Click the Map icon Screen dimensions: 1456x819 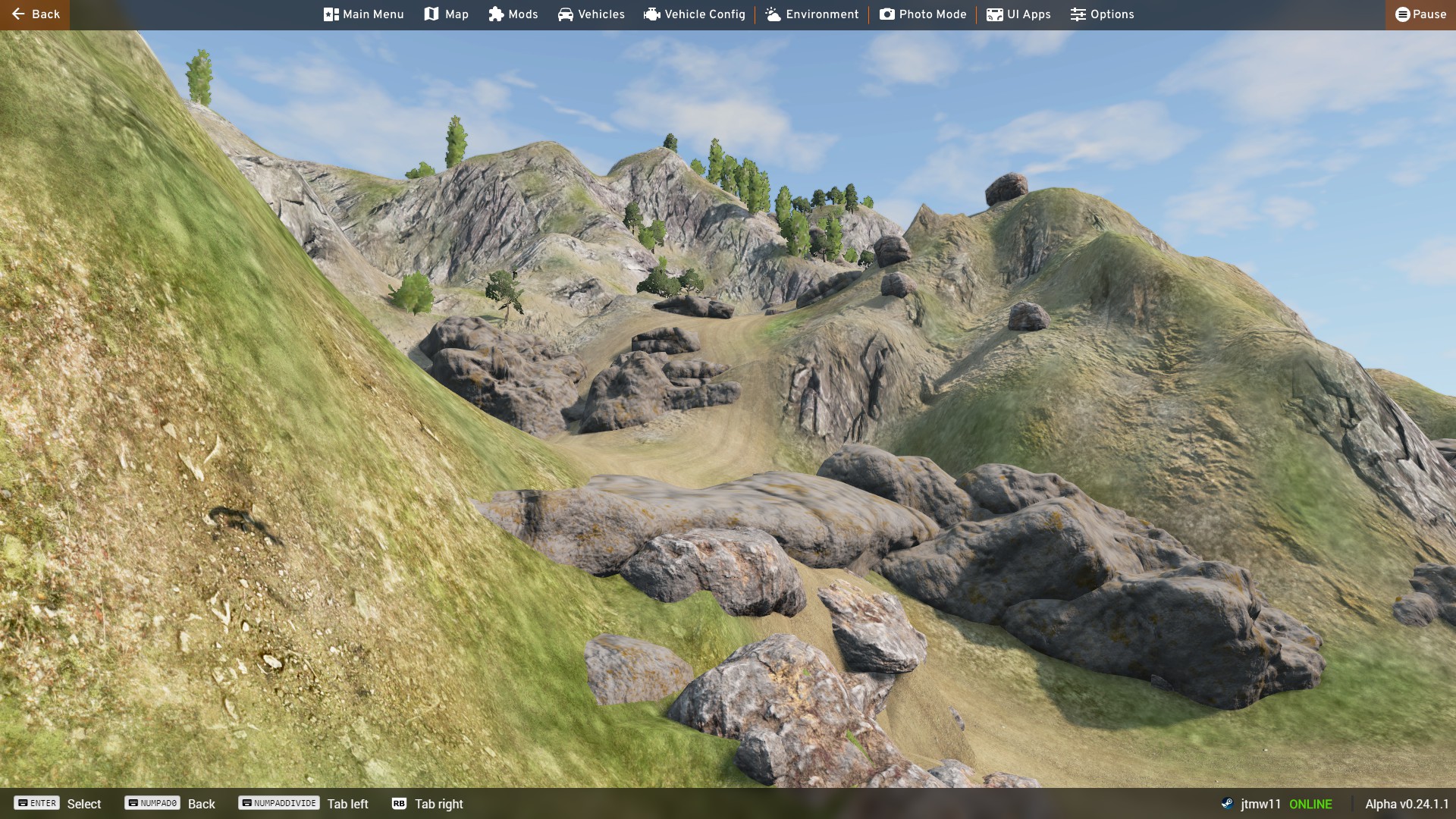(431, 14)
